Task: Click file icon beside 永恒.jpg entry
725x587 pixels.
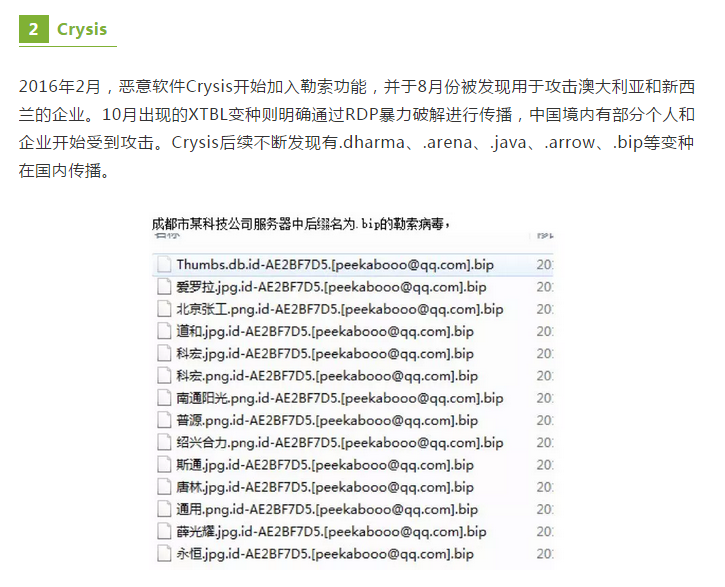Action: point(164,553)
